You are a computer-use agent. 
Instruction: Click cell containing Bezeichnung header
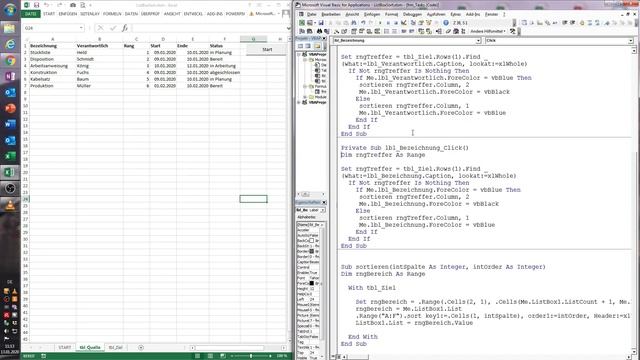(x=52, y=46)
